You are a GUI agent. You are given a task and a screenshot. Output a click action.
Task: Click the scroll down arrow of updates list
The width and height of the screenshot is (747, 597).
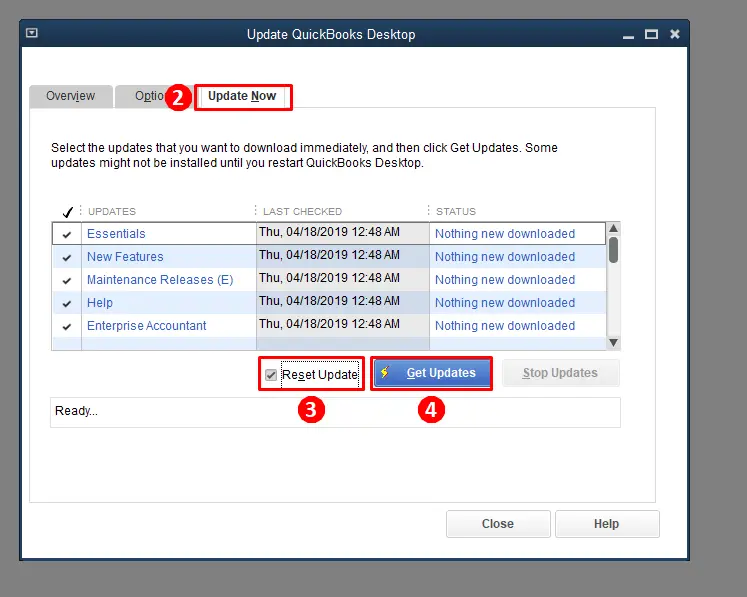[x=614, y=343]
